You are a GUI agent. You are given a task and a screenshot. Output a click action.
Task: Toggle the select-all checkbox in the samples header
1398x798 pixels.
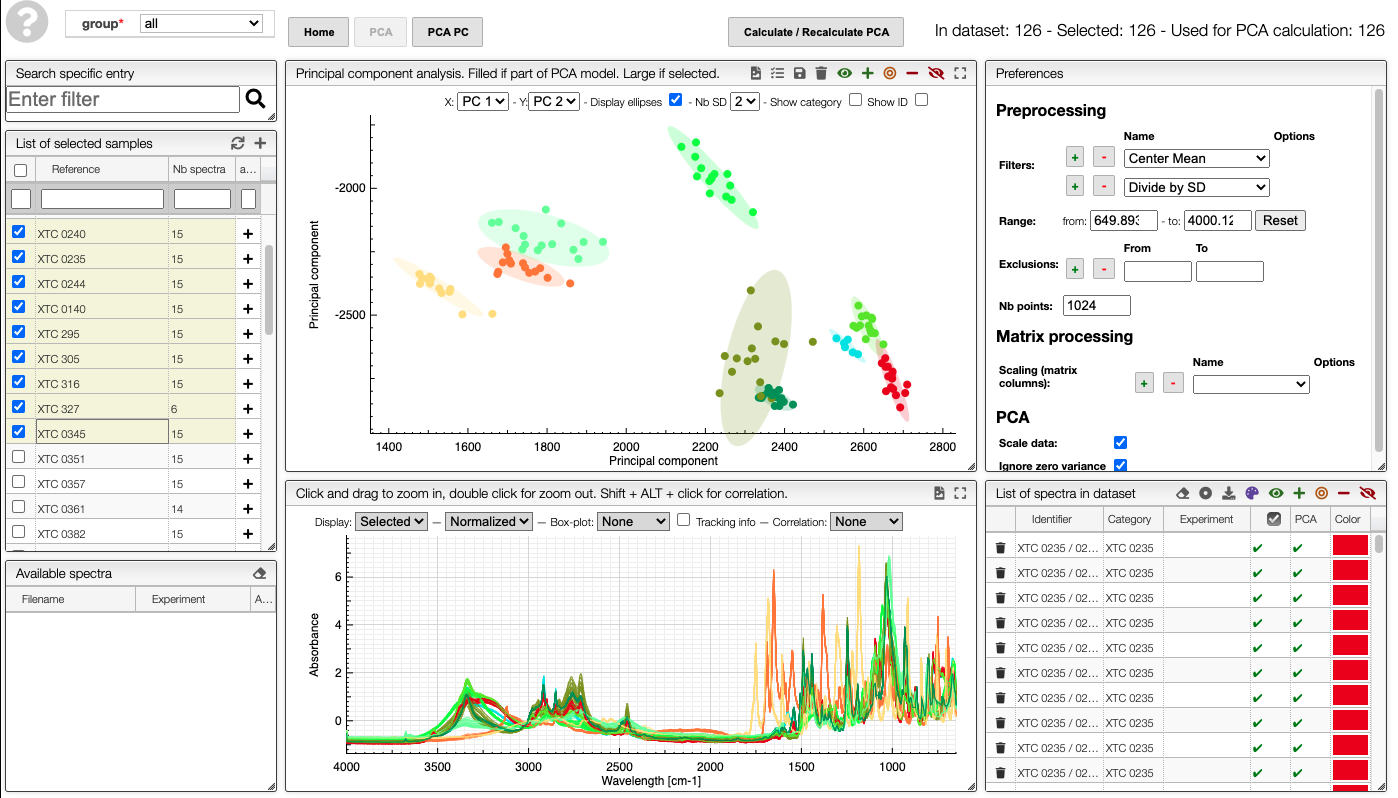(20, 170)
